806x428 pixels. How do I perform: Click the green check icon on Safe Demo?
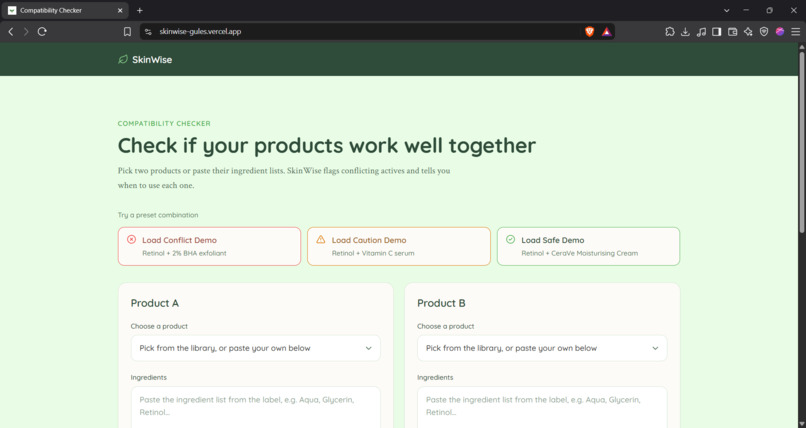510,239
